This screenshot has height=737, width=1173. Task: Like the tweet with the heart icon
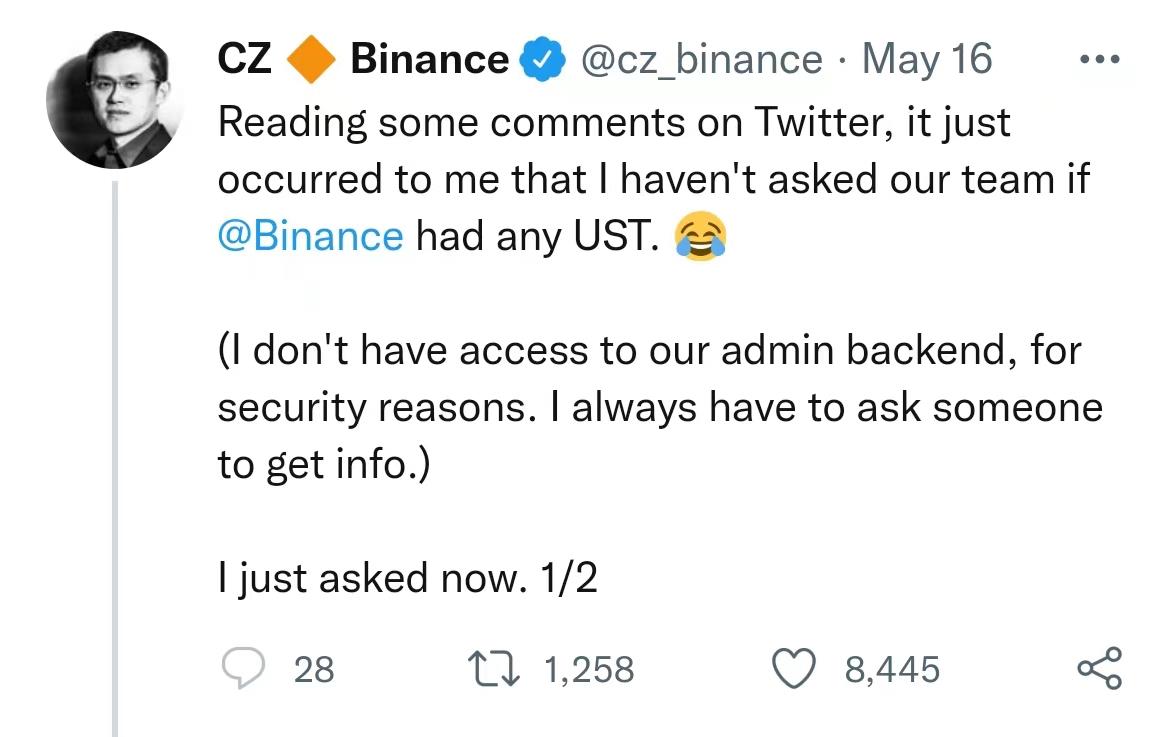793,669
